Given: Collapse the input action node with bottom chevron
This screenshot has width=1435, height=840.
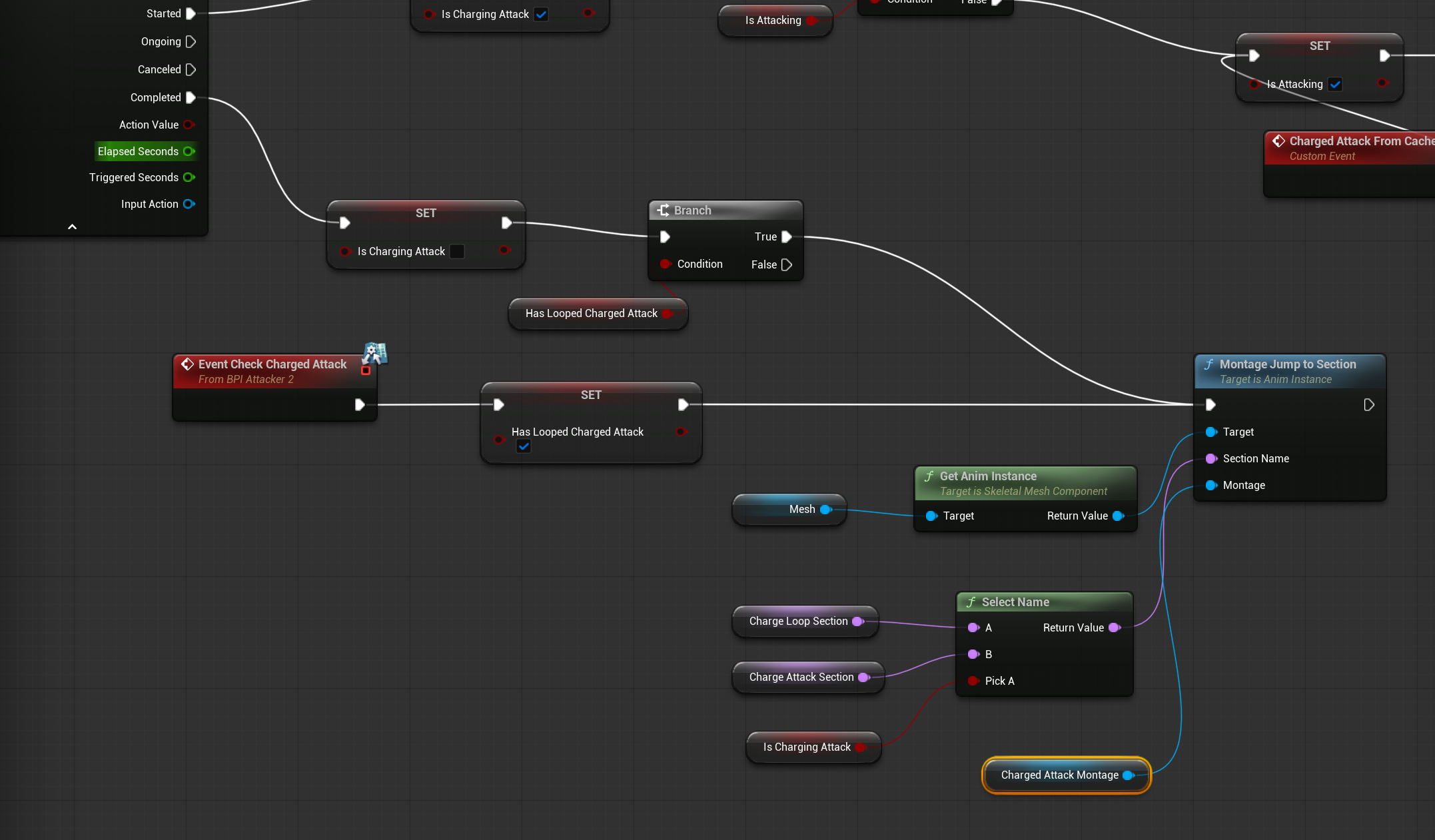Looking at the screenshot, I should pyautogui.click(x=72, y=227).
